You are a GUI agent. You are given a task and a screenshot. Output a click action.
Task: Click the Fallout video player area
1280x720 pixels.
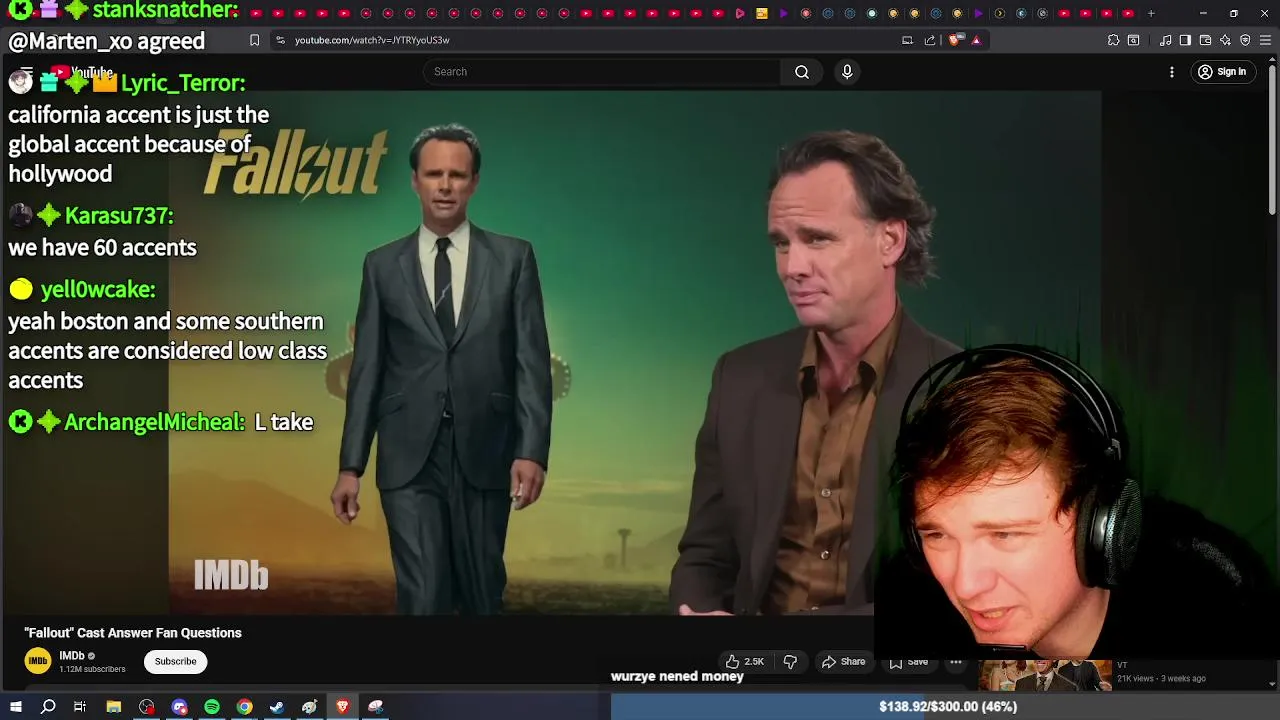click(x=635, y=352)
